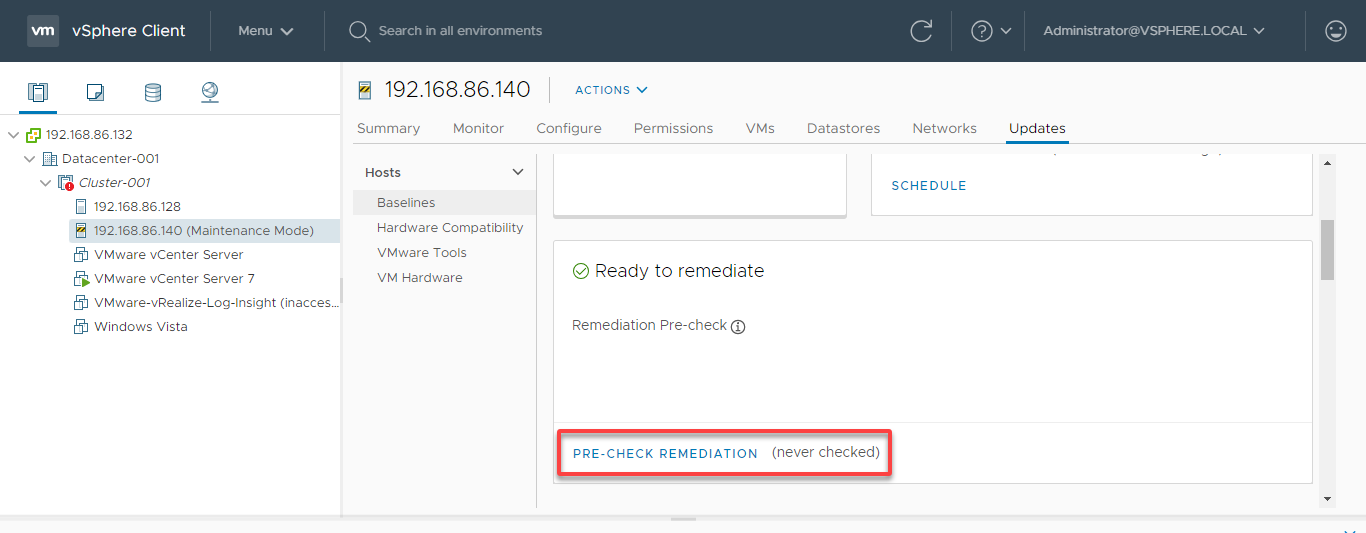The width and height of the screenshot is (1366, 533).
Task: Click the Windows Vista VM icon
Action: 82,327
